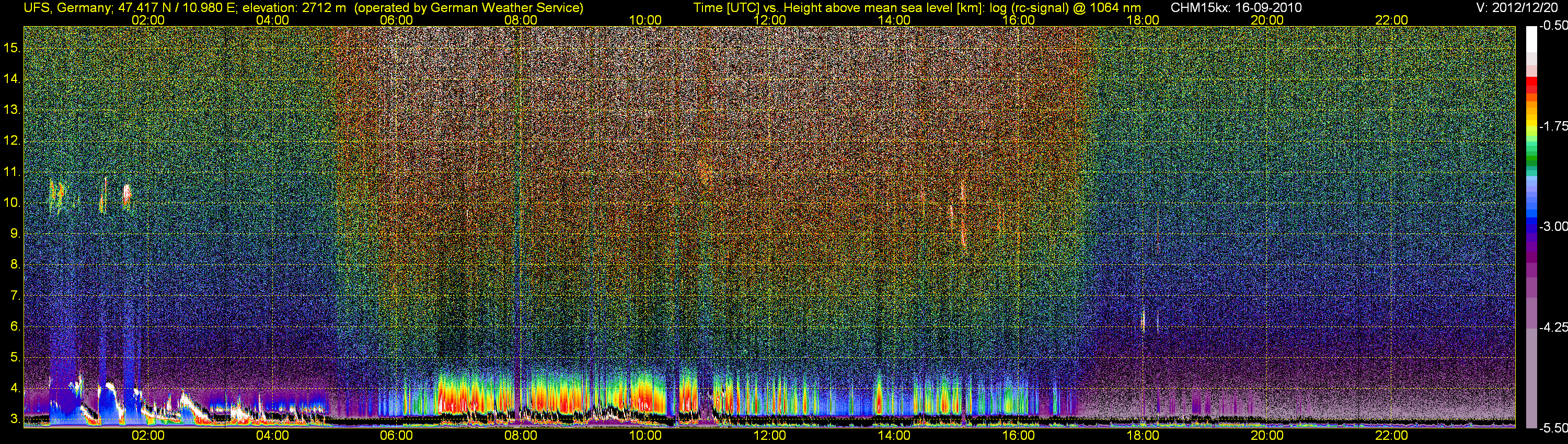
Task: Pick the height axis label '5.'
Action: (x=15, y=358)
